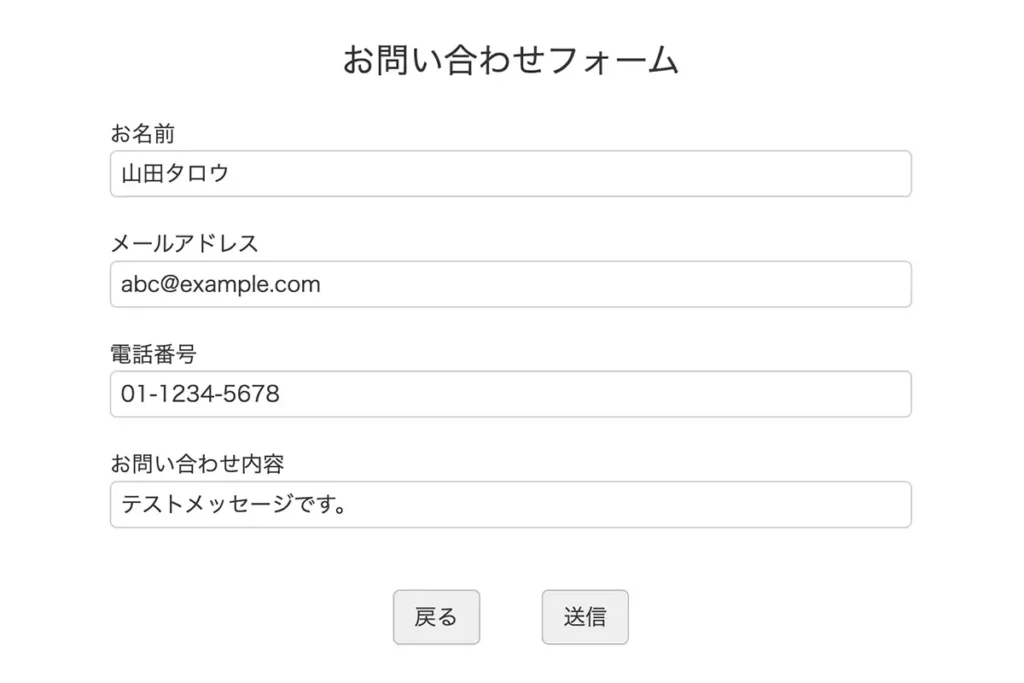Focus the メールアドレス input field

(511, 284)
